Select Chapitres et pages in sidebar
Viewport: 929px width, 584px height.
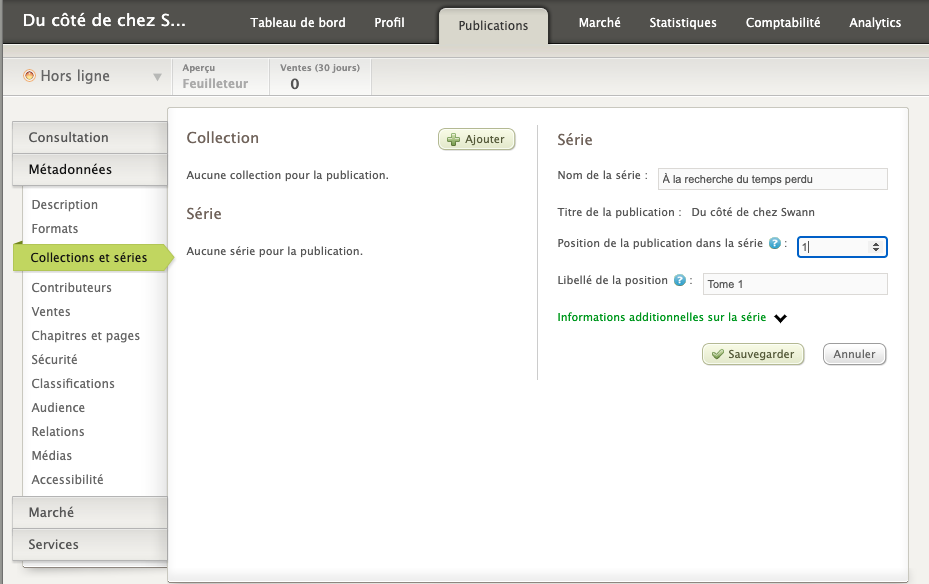85,336
